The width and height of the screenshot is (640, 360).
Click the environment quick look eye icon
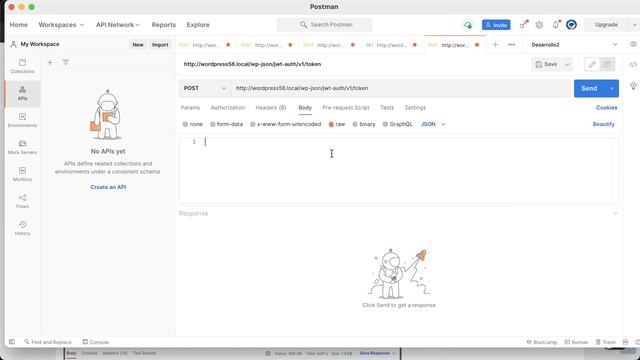point(633,44)
